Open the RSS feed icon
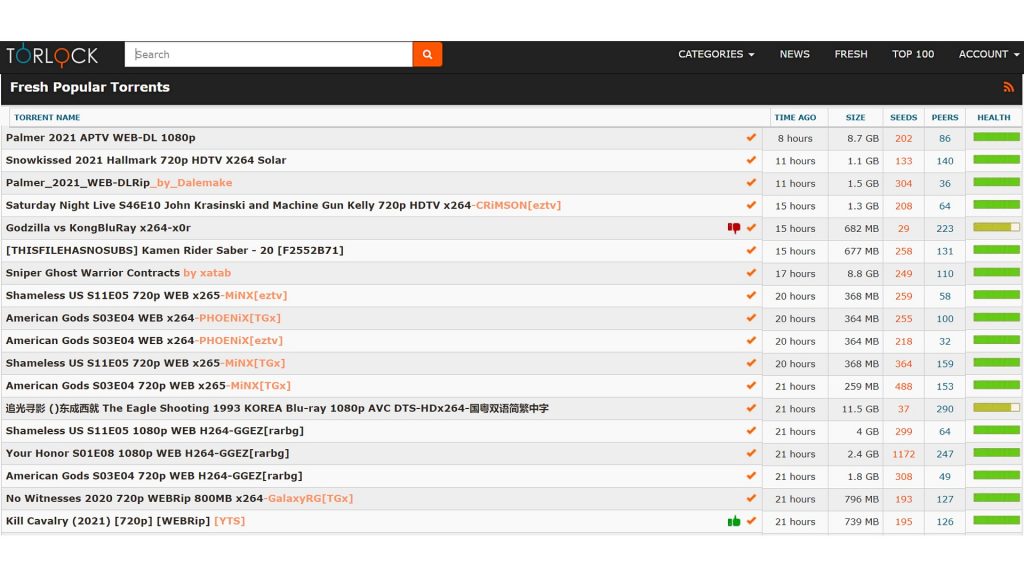The image size is (1024, 576). pyautogui.click(x=1008, y=88)
